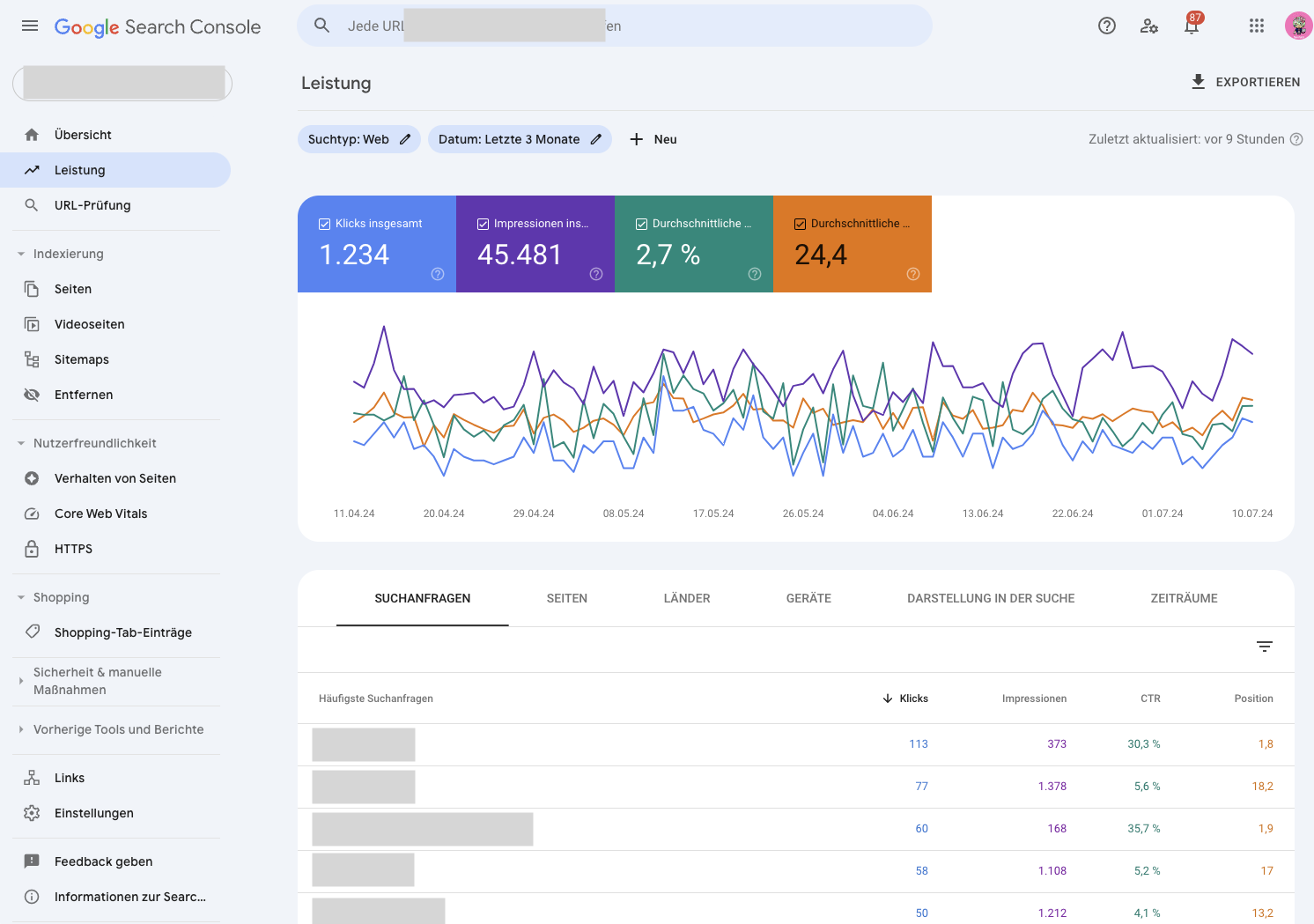Open the filter icon above the queries table

coord(1265,646)
